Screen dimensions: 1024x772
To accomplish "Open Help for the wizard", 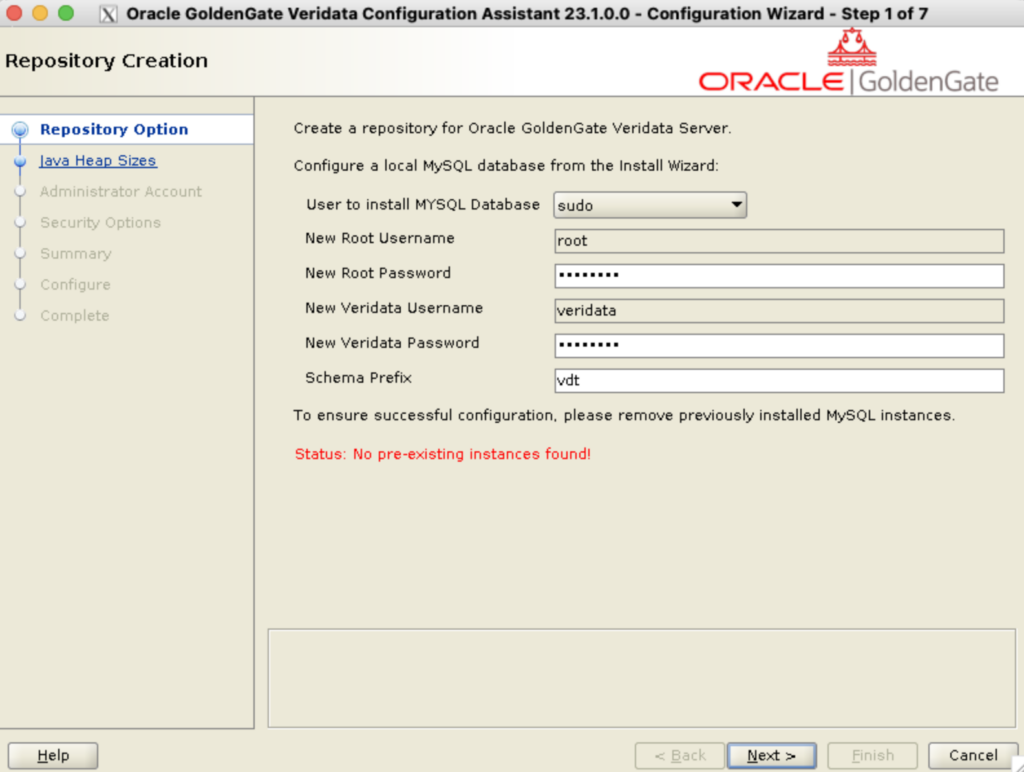I will pos(53,756).
